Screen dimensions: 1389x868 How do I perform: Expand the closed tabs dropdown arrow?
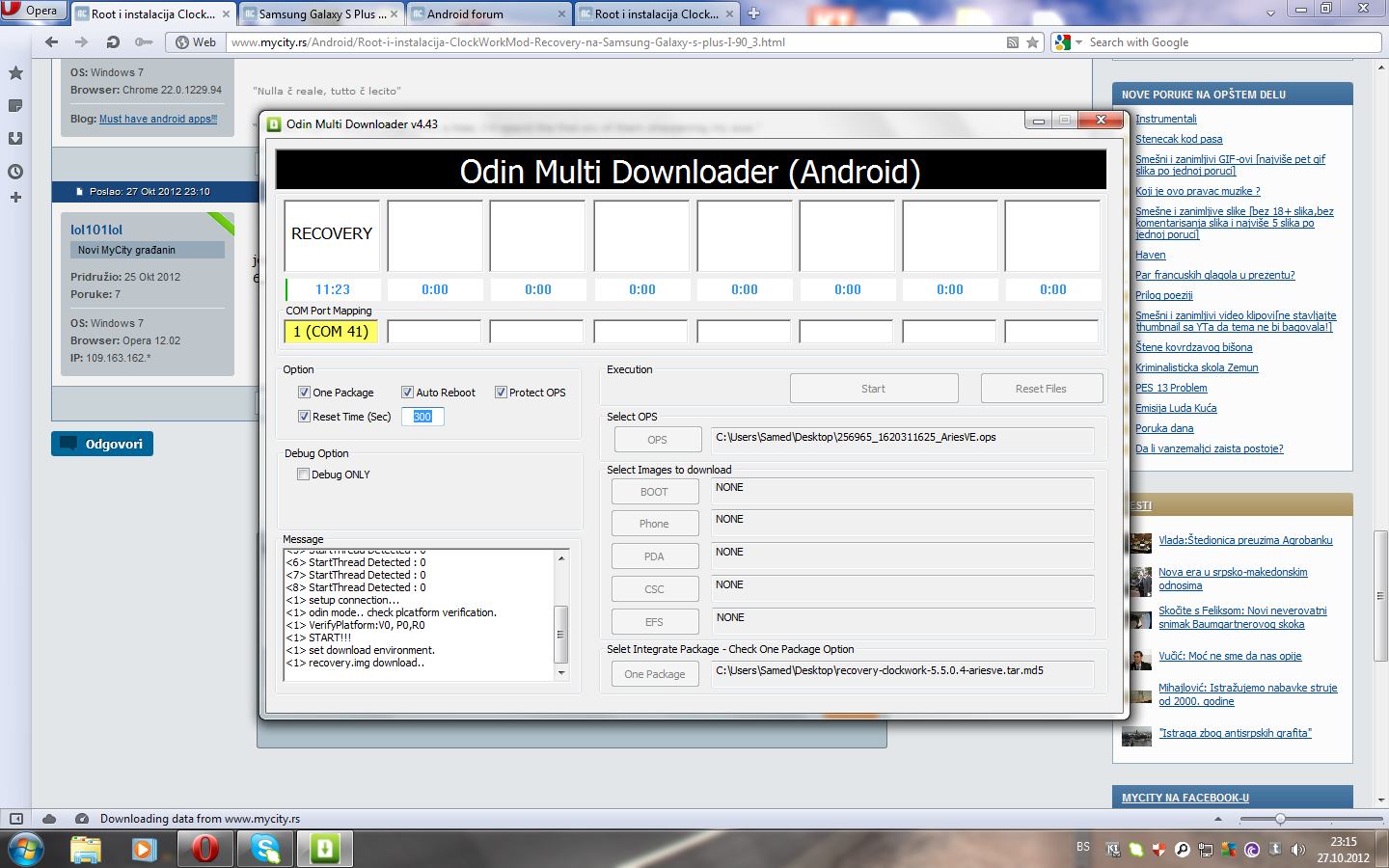(1270, 14)
